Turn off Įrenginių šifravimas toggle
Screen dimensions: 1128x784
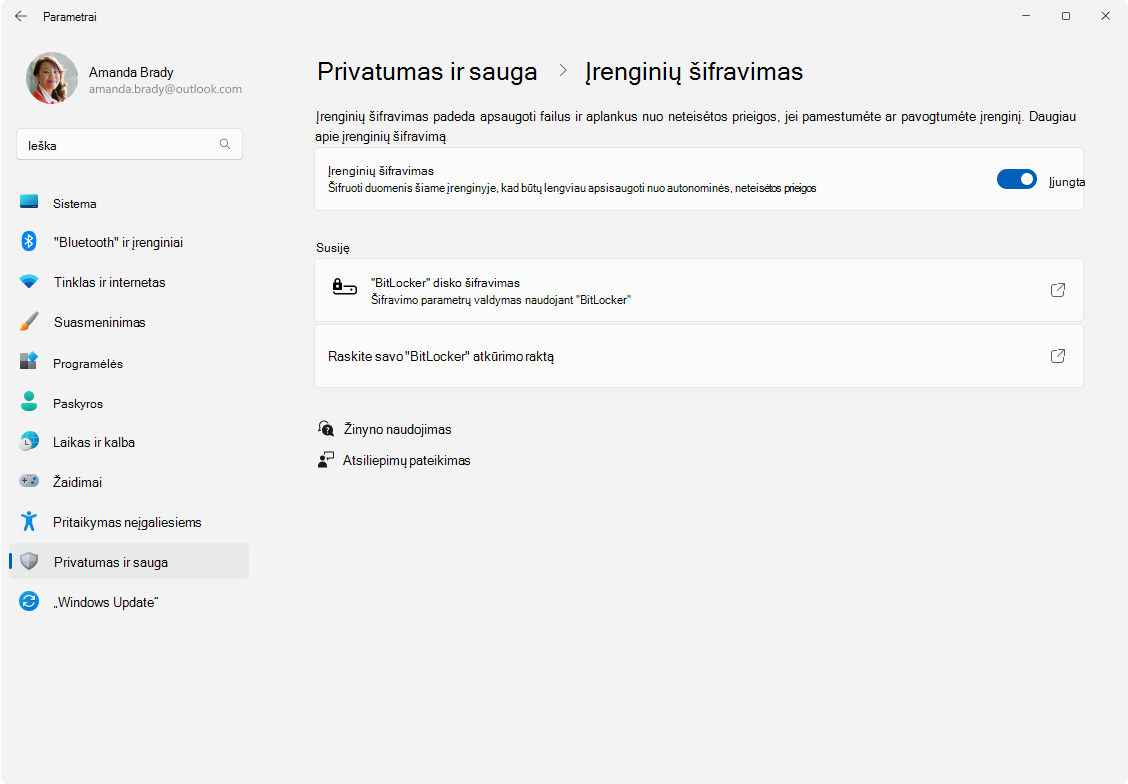point(1016,179)
